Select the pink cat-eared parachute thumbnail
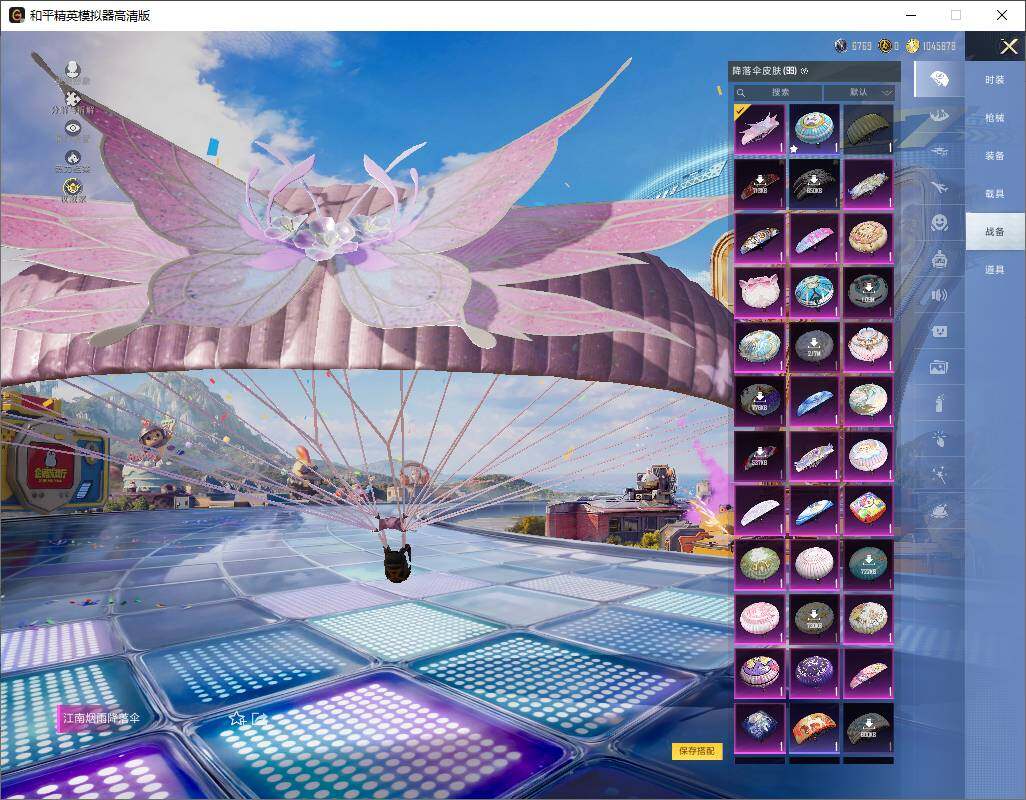This screenshot has width=1026, height=800. [760, 292]
